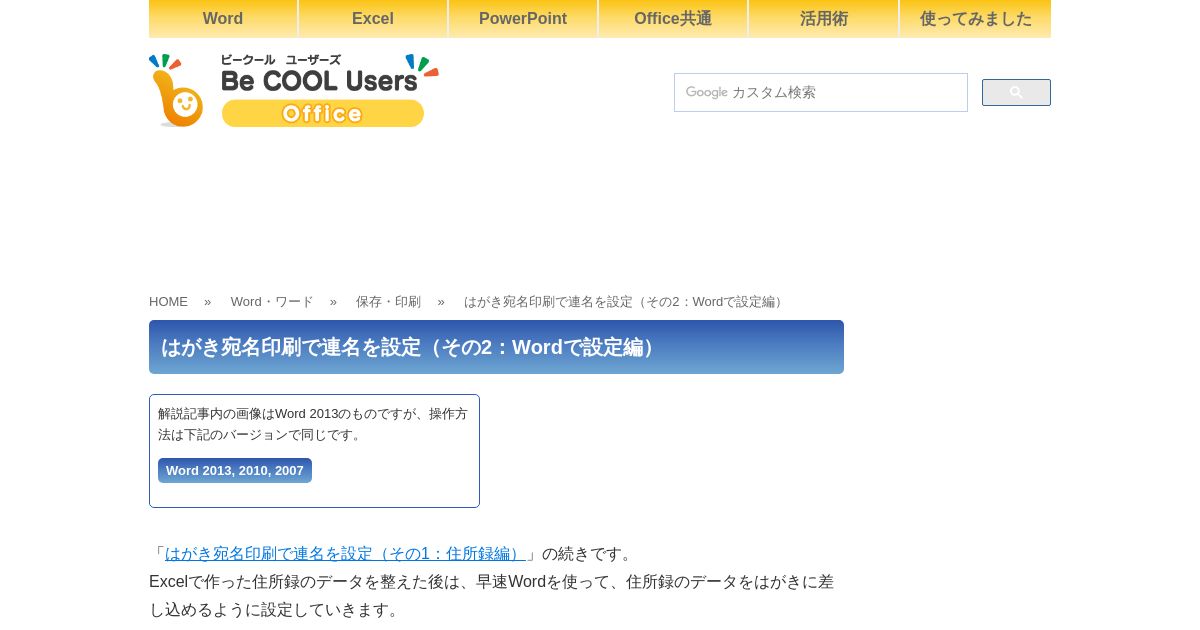Image resolution: width=1200 pixels, height=630 pixels.
Task: Click the Be COOL Users mascot icon
Action: [177, 91]
